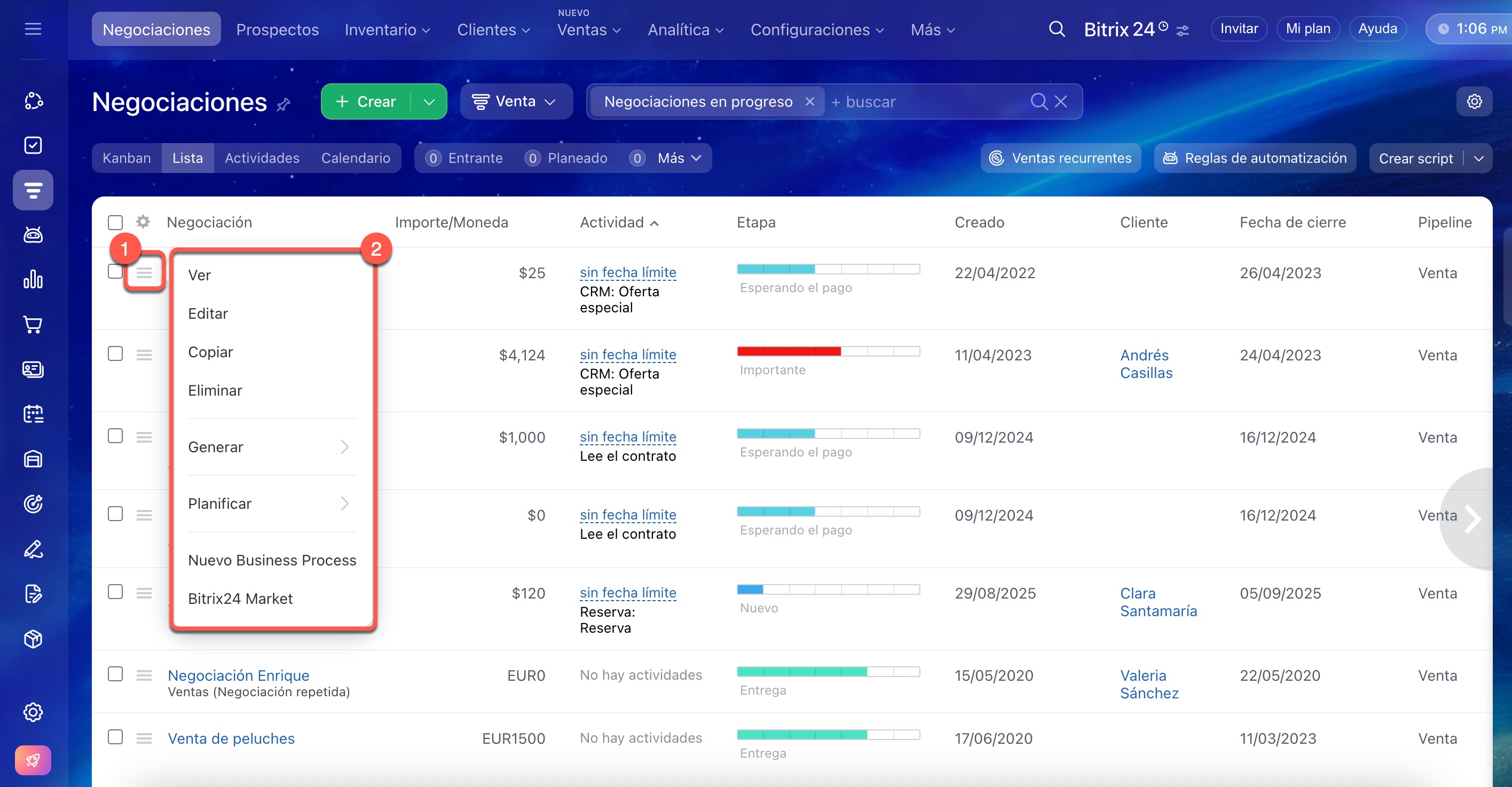This screenshot has width=1512, height=787.
Task: Check the Negociación Enrique row checkbox
Action: [115, 674]
